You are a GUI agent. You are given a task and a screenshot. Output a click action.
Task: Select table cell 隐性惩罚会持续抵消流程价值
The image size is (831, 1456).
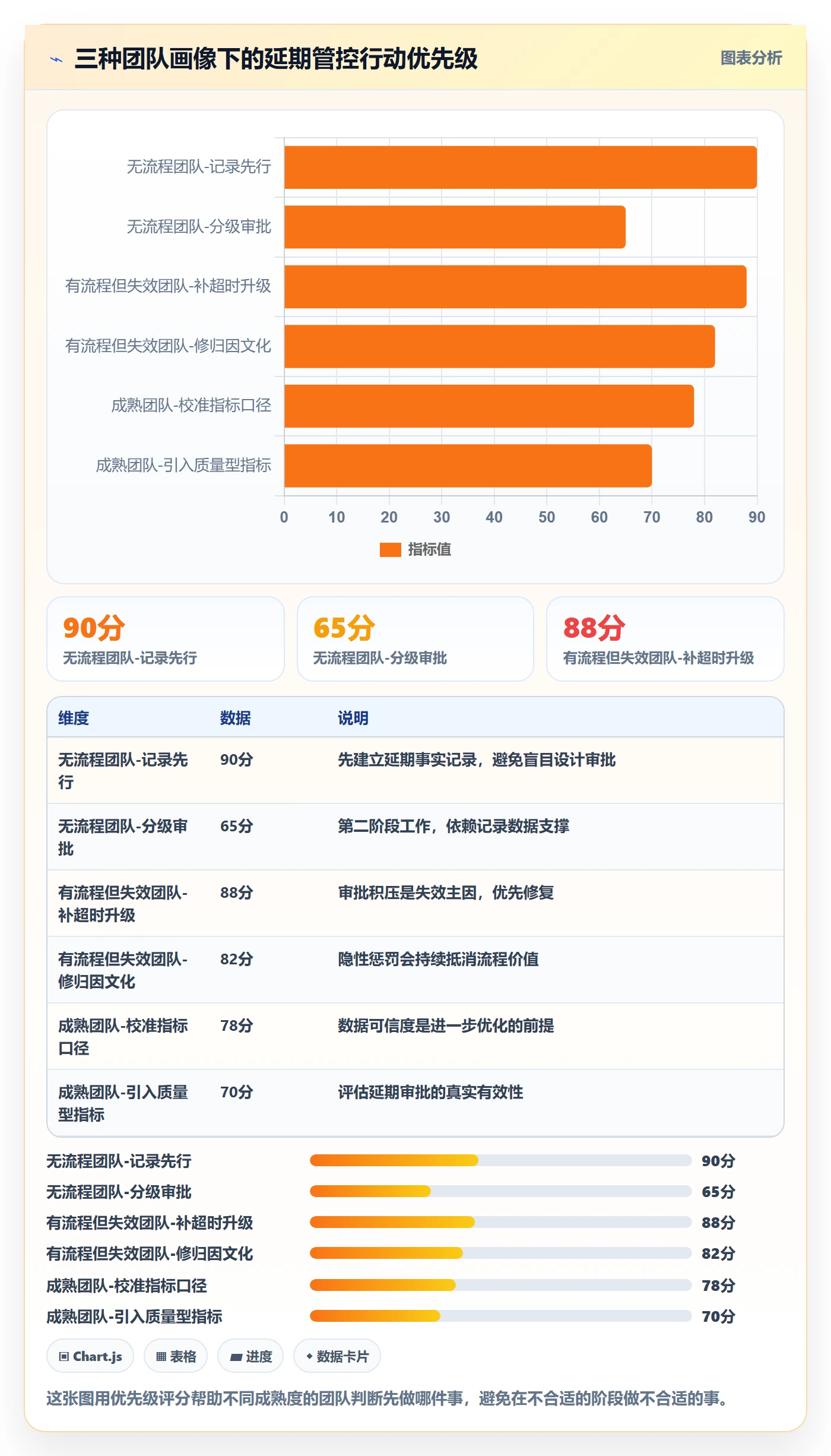click(x=438, y=959)
